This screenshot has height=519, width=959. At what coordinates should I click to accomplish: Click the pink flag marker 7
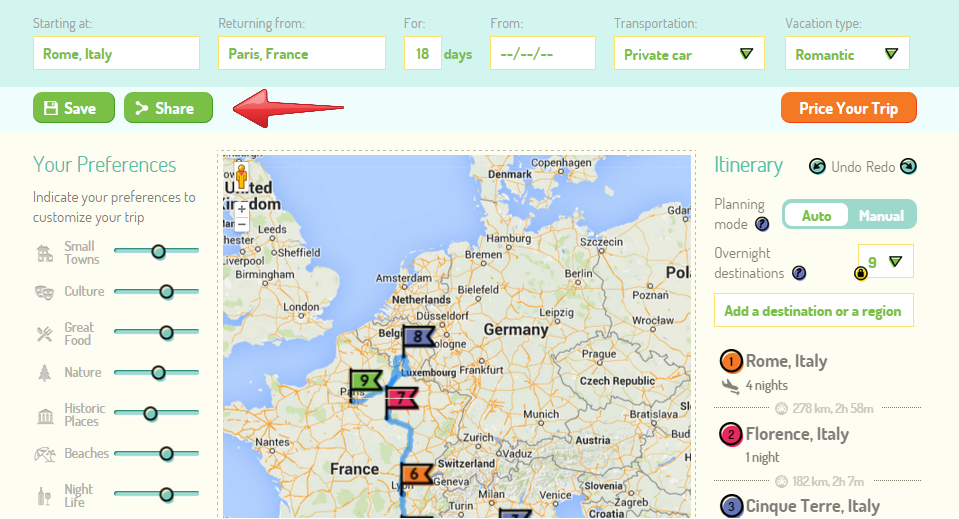pyautogui.click(x=401, y=399)
